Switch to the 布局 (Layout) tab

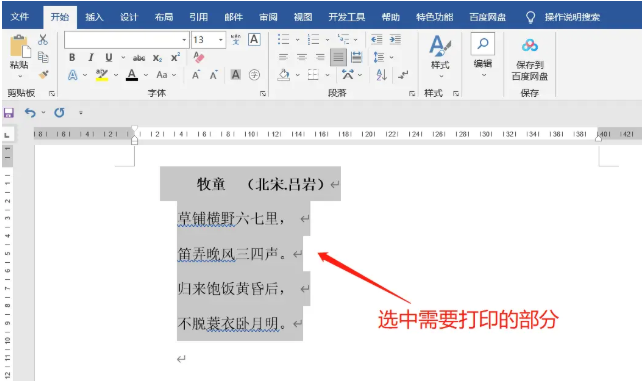(x=164, y=17)
